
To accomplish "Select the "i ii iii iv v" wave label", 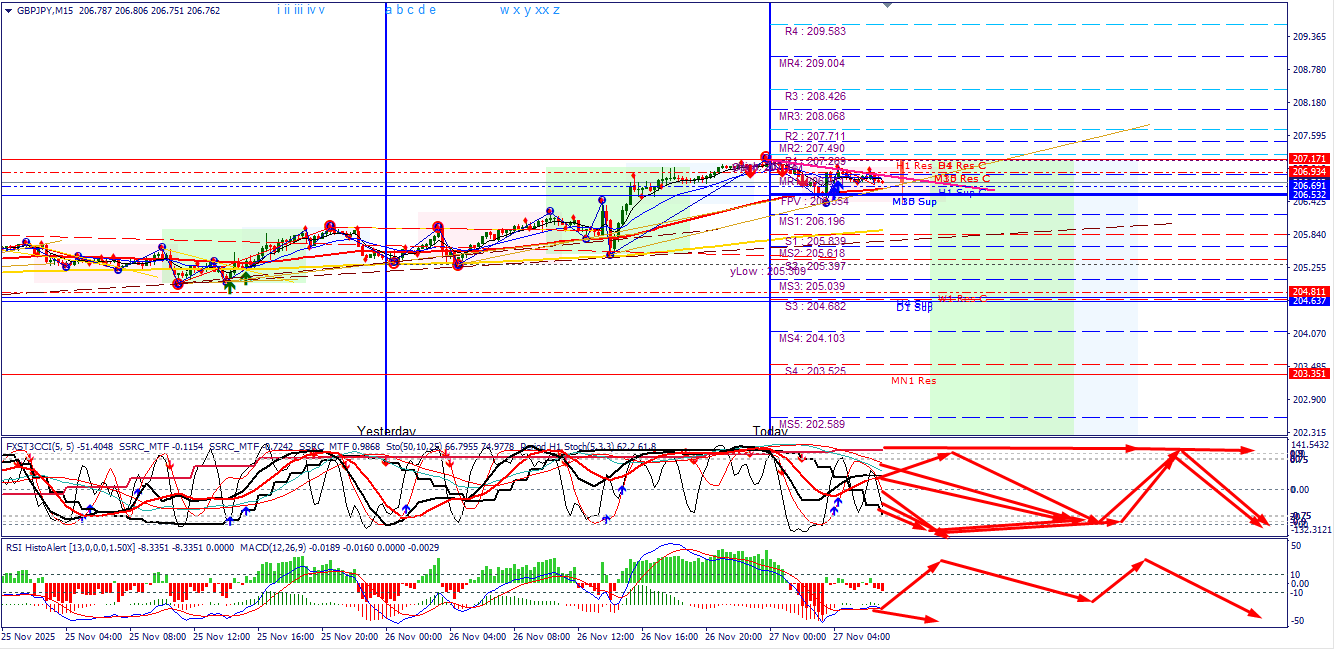I will tap(301, 10).
